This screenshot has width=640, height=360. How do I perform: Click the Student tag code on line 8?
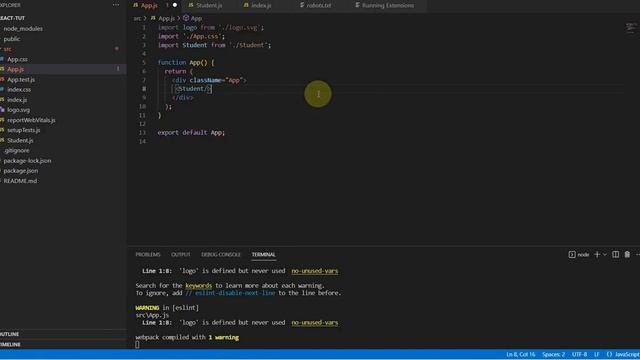click(193, 89)
